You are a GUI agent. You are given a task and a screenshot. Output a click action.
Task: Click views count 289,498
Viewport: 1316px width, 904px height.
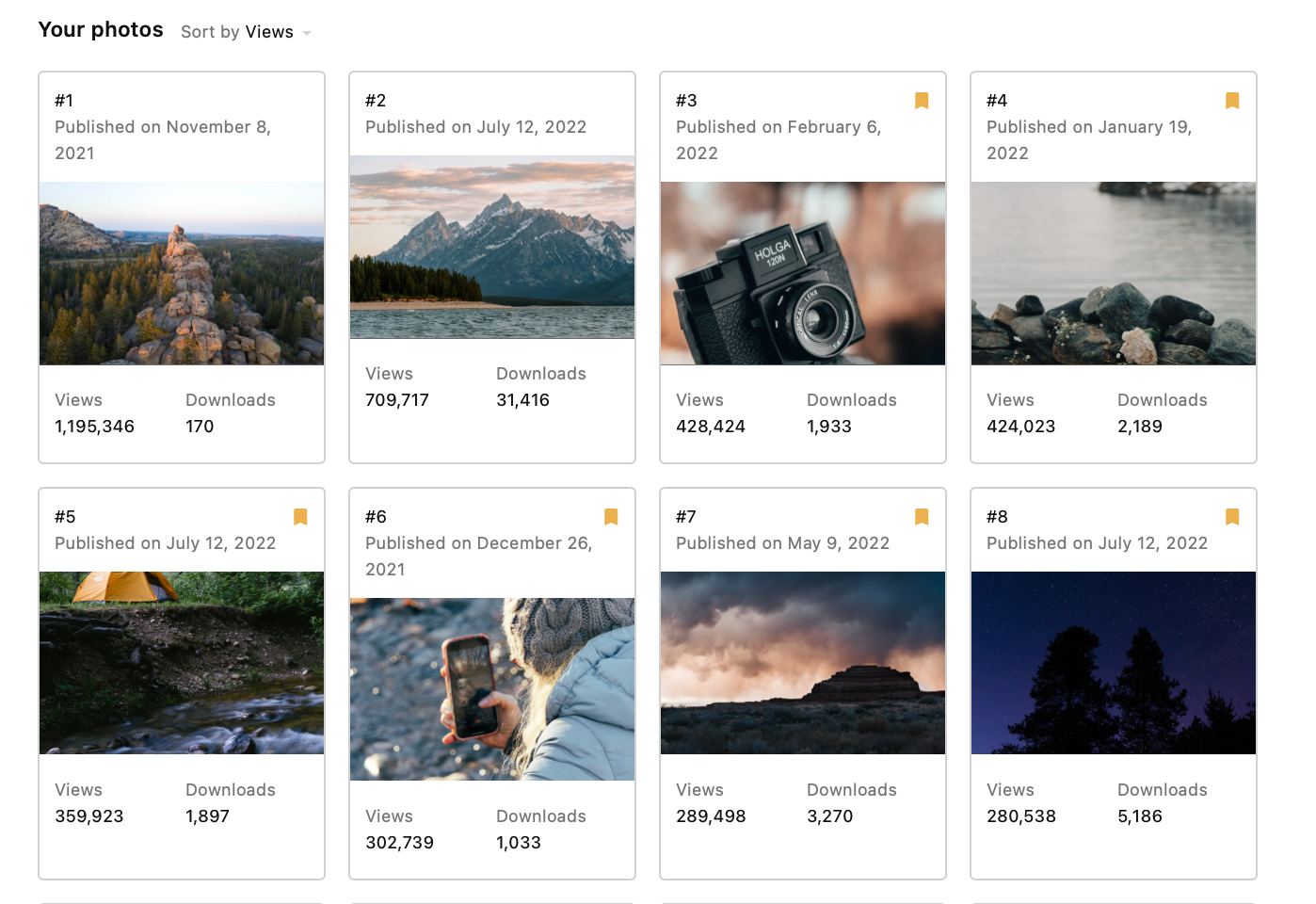(x=711, y=816)
